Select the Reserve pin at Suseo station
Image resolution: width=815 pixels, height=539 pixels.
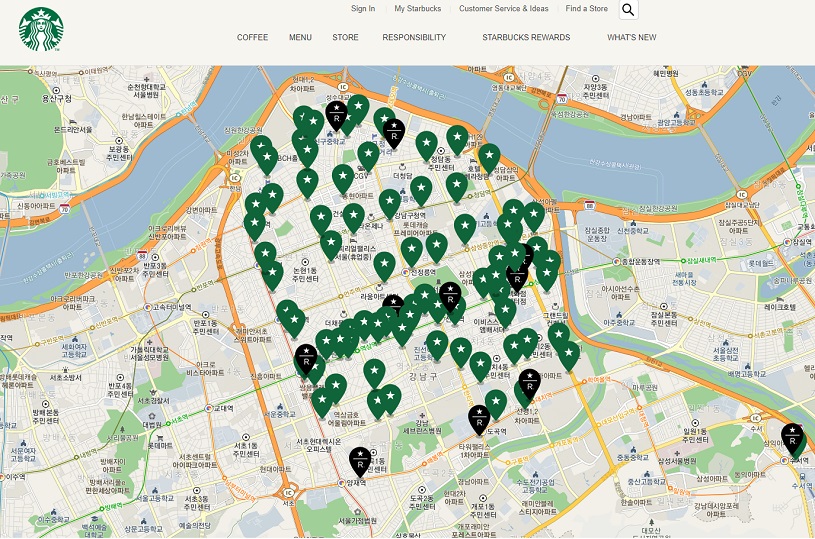[792, 437]
